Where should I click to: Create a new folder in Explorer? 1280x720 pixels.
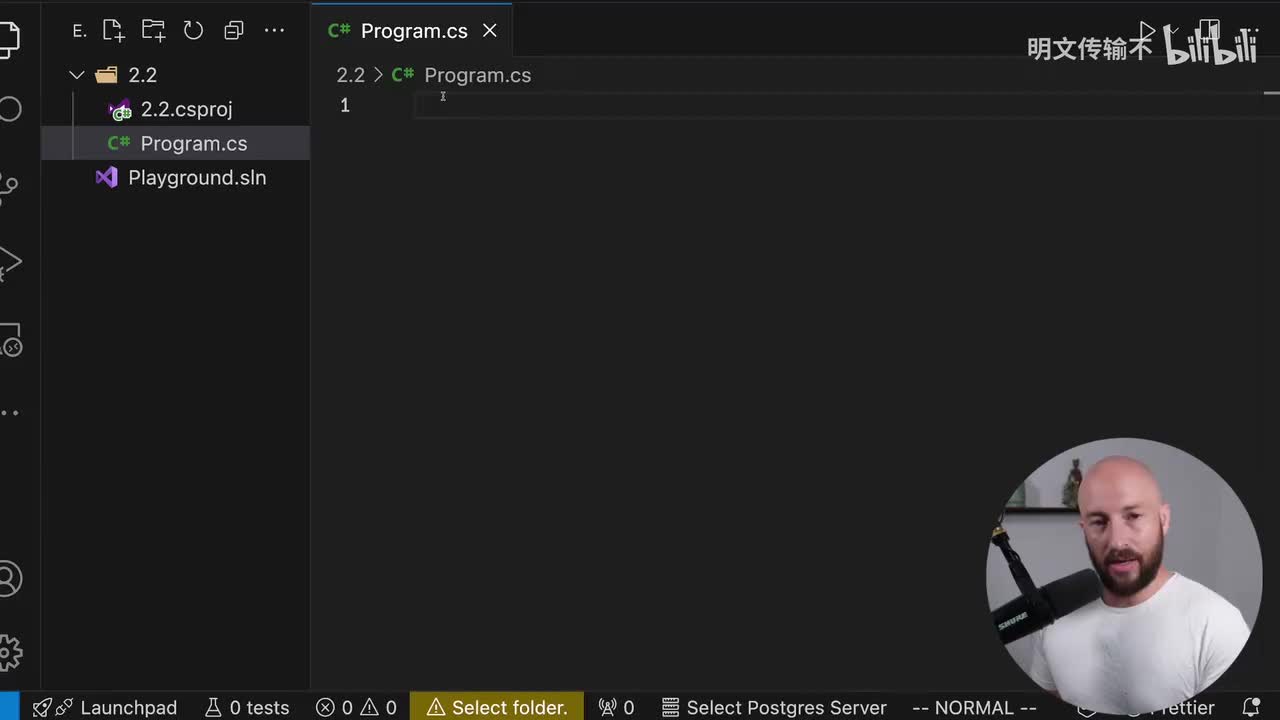point(153,30)
